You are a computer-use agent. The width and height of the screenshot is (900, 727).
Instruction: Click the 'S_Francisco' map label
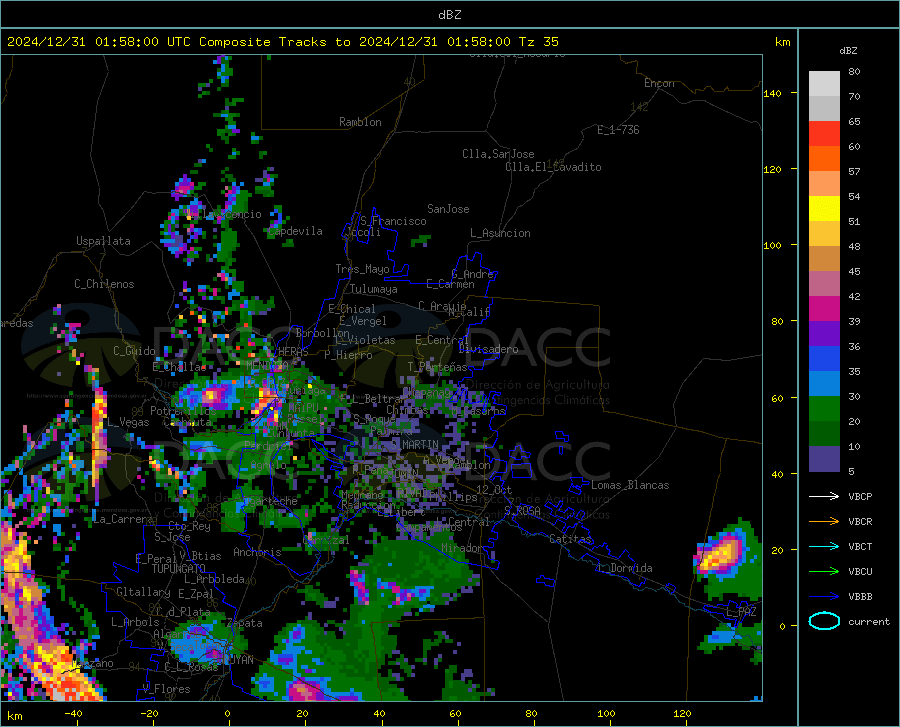click(393, 221)
